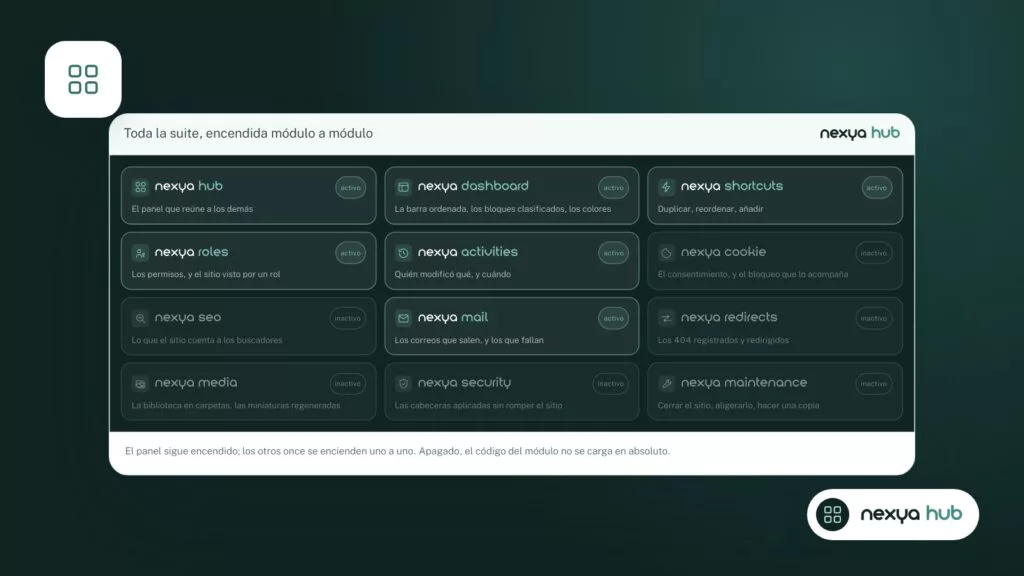Click description 'Los 404 registrados y redirigidos'
The height and width of the screenshot is (576, 1024).
coord(723,340)
